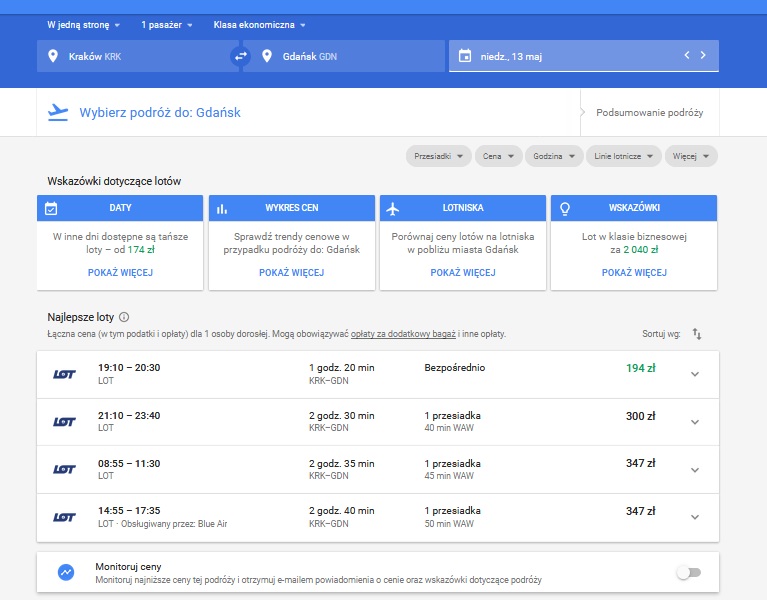This screenshot has height=600, width=767.
Task: Open opłaty za dodatkowy bagaż link
Action: coord(403,334)
